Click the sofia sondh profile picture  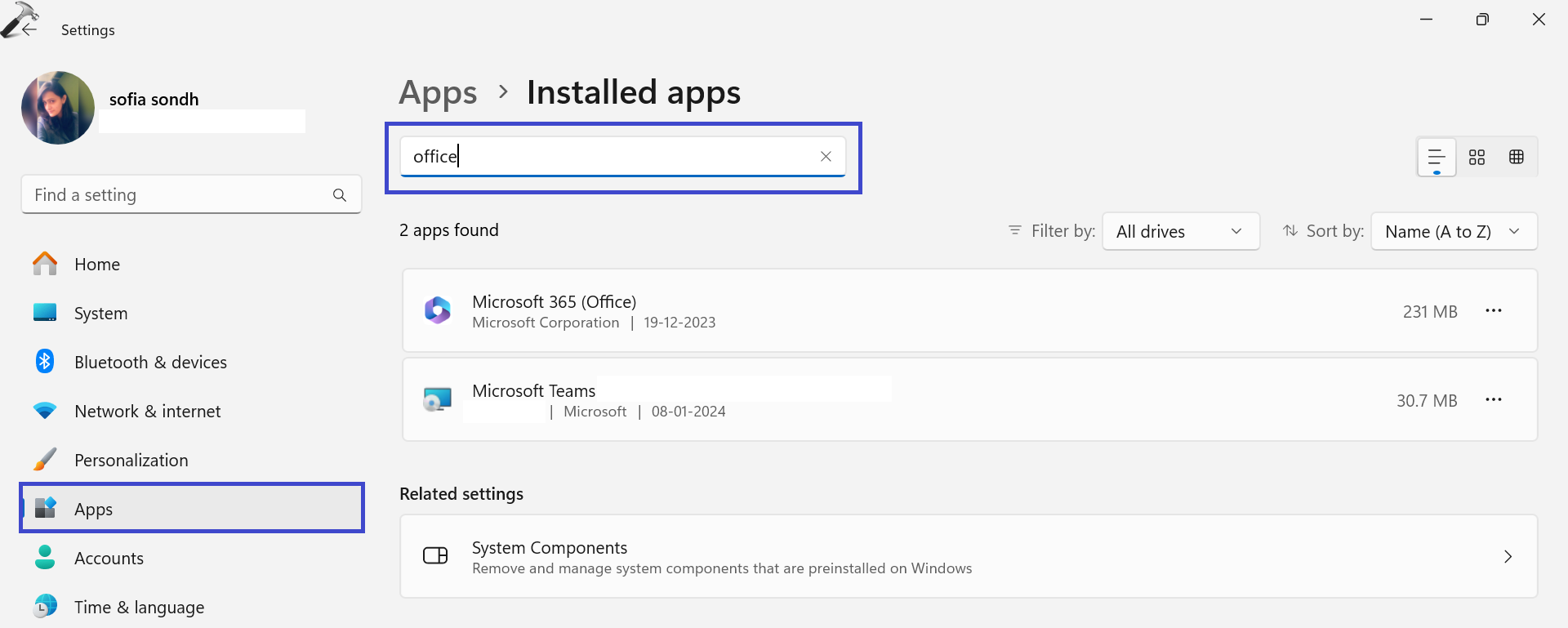tap(58, 108)
